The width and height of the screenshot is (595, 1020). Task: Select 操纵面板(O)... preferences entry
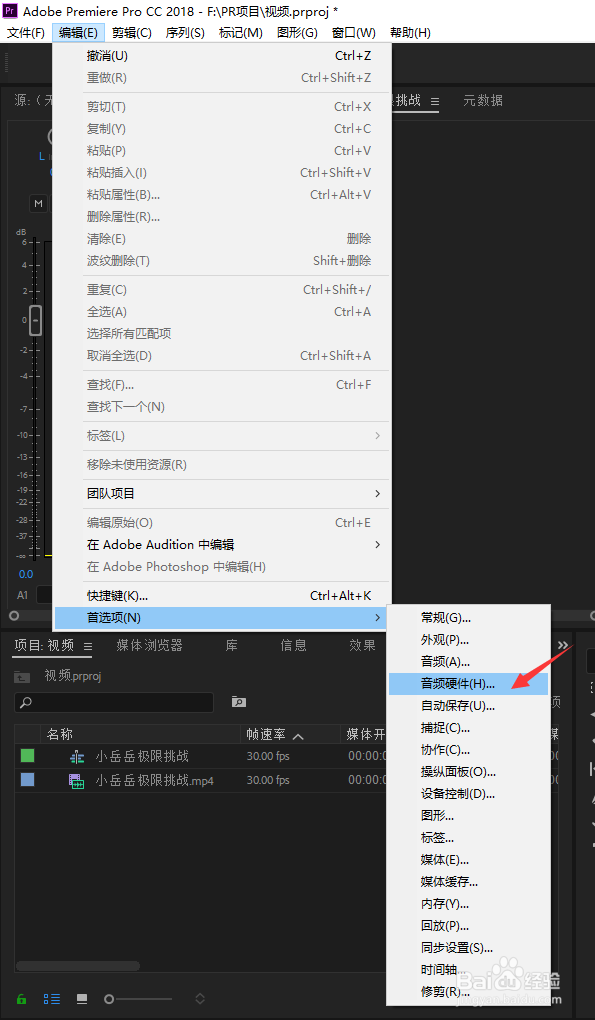pyautogui.click(x=468, y=772)
